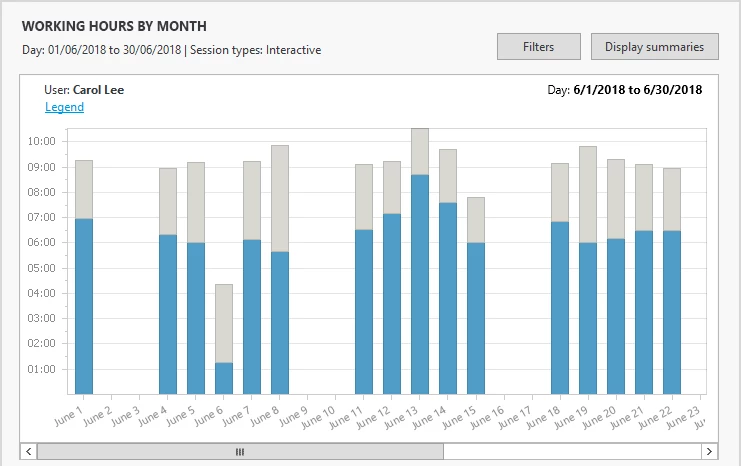Click the Display summaries button
Viewport: 741px width, 466px height.
[x=654, y=46]
